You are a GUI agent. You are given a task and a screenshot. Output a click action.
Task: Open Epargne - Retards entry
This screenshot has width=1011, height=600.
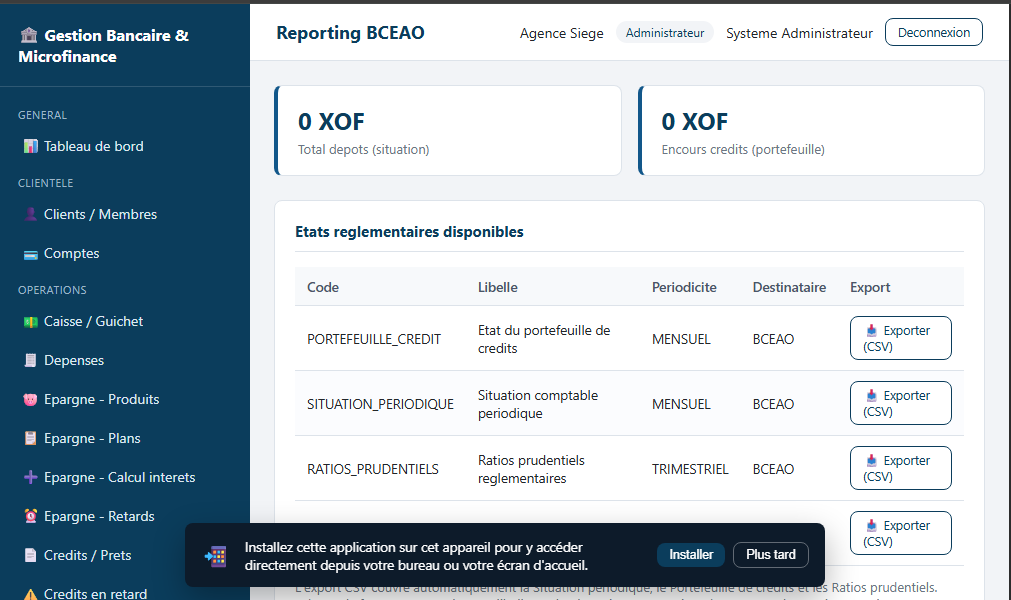125,516
